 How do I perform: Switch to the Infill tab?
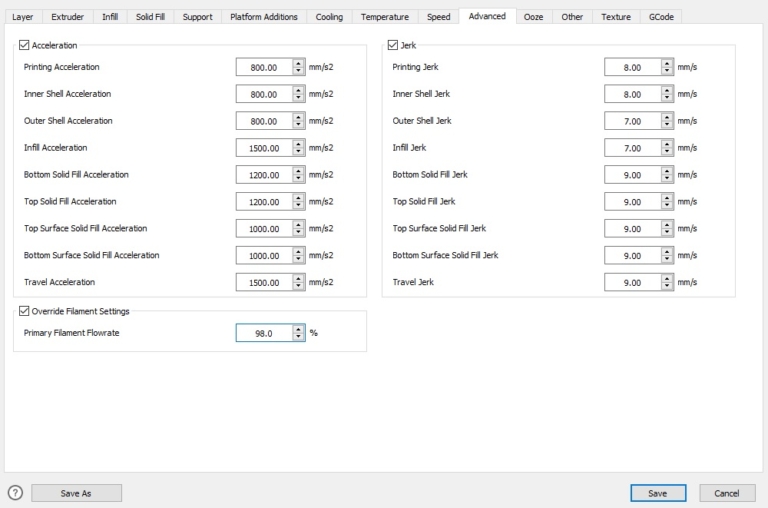(110, 17)
